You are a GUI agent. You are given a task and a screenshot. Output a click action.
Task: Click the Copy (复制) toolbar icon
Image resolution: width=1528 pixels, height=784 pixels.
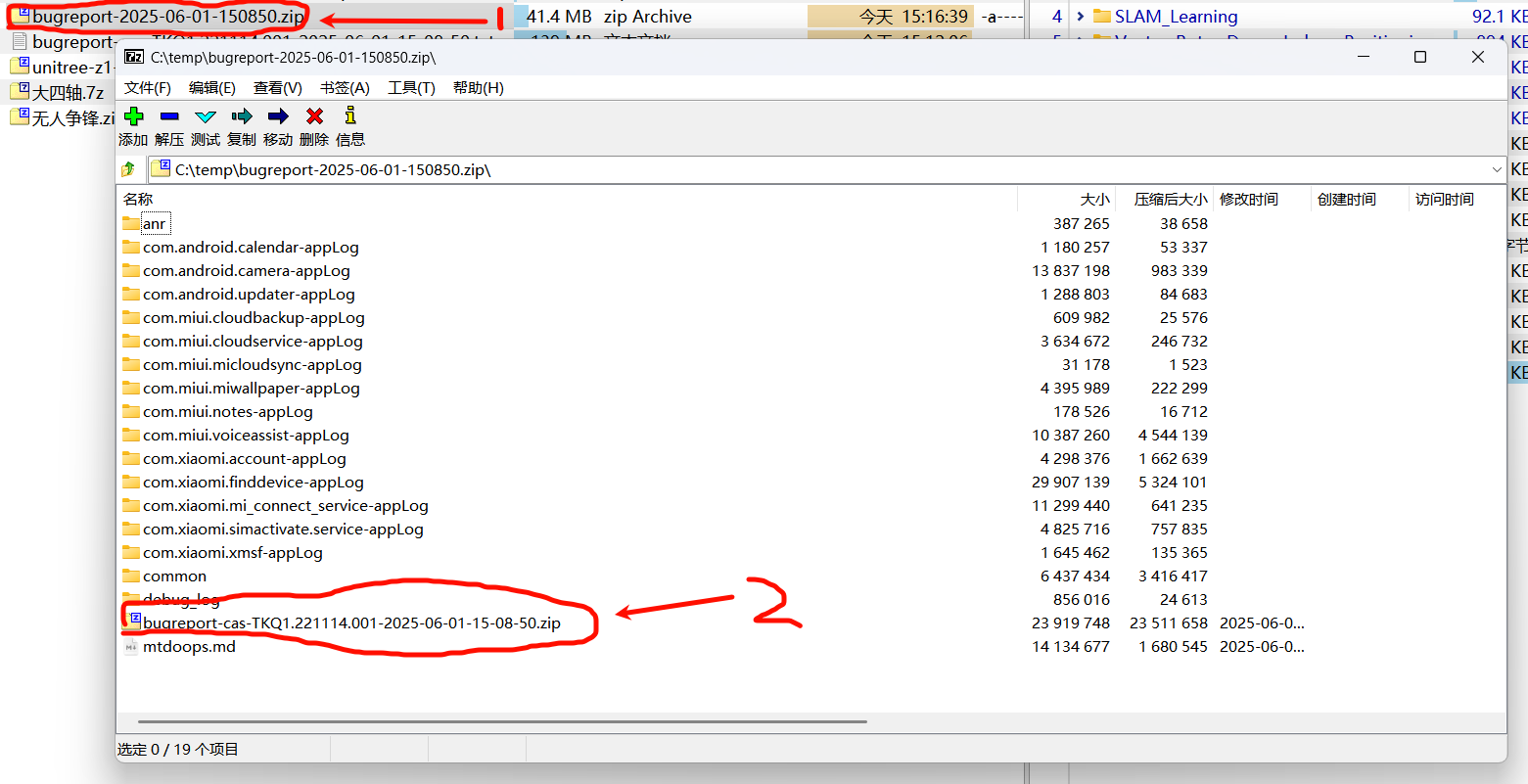(x=242, y=116)
